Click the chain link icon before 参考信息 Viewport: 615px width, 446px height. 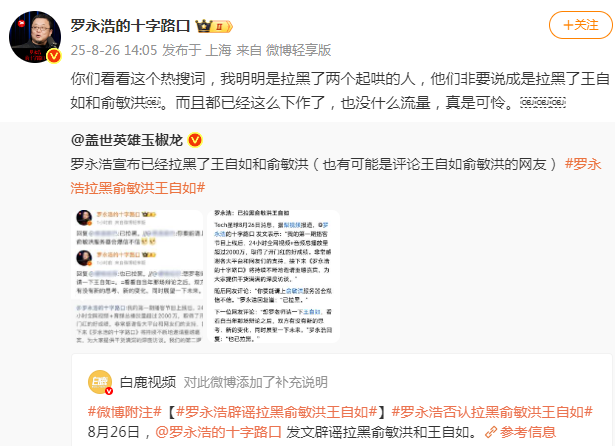click(x=491, y=432)
